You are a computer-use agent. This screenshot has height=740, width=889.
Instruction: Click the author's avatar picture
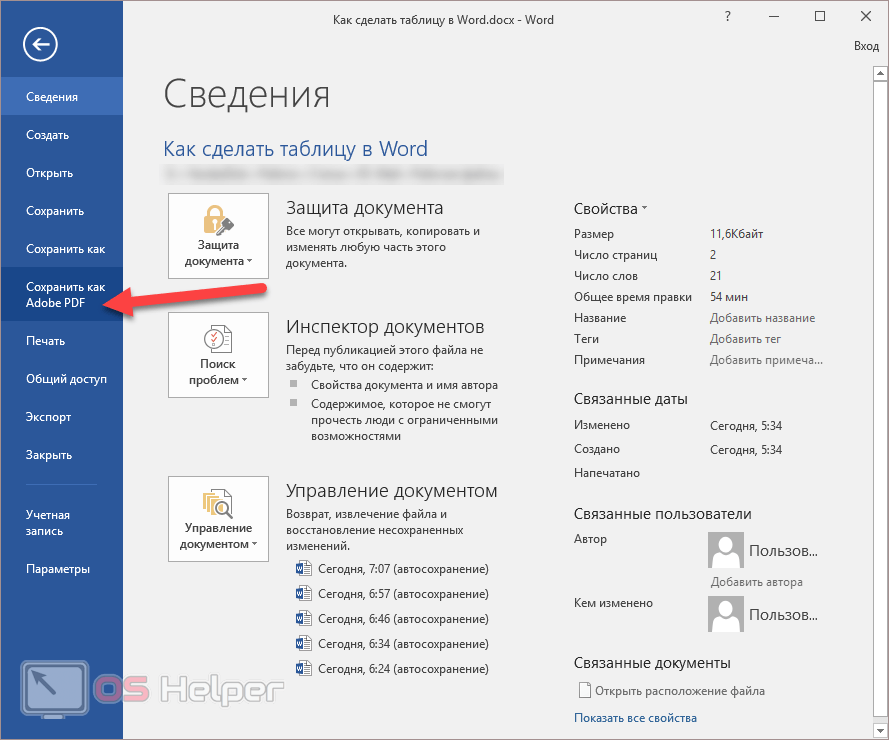pyautogui.click(x=726, y=550)
